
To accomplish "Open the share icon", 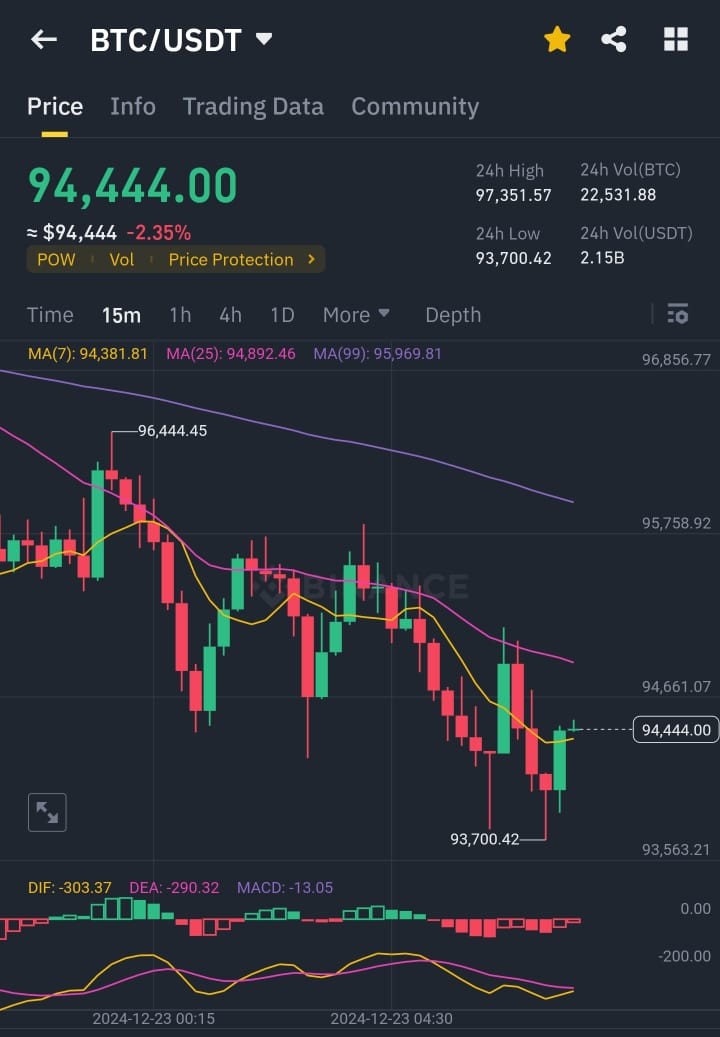I will 614,39.
